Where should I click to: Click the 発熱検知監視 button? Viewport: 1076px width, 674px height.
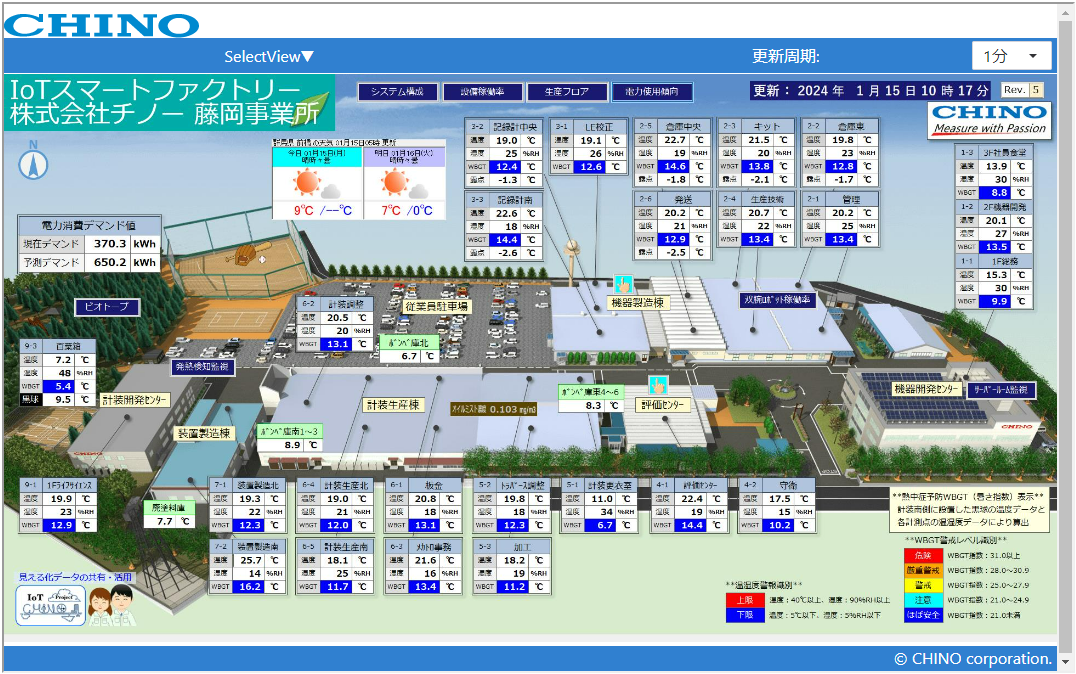point(202,367)
